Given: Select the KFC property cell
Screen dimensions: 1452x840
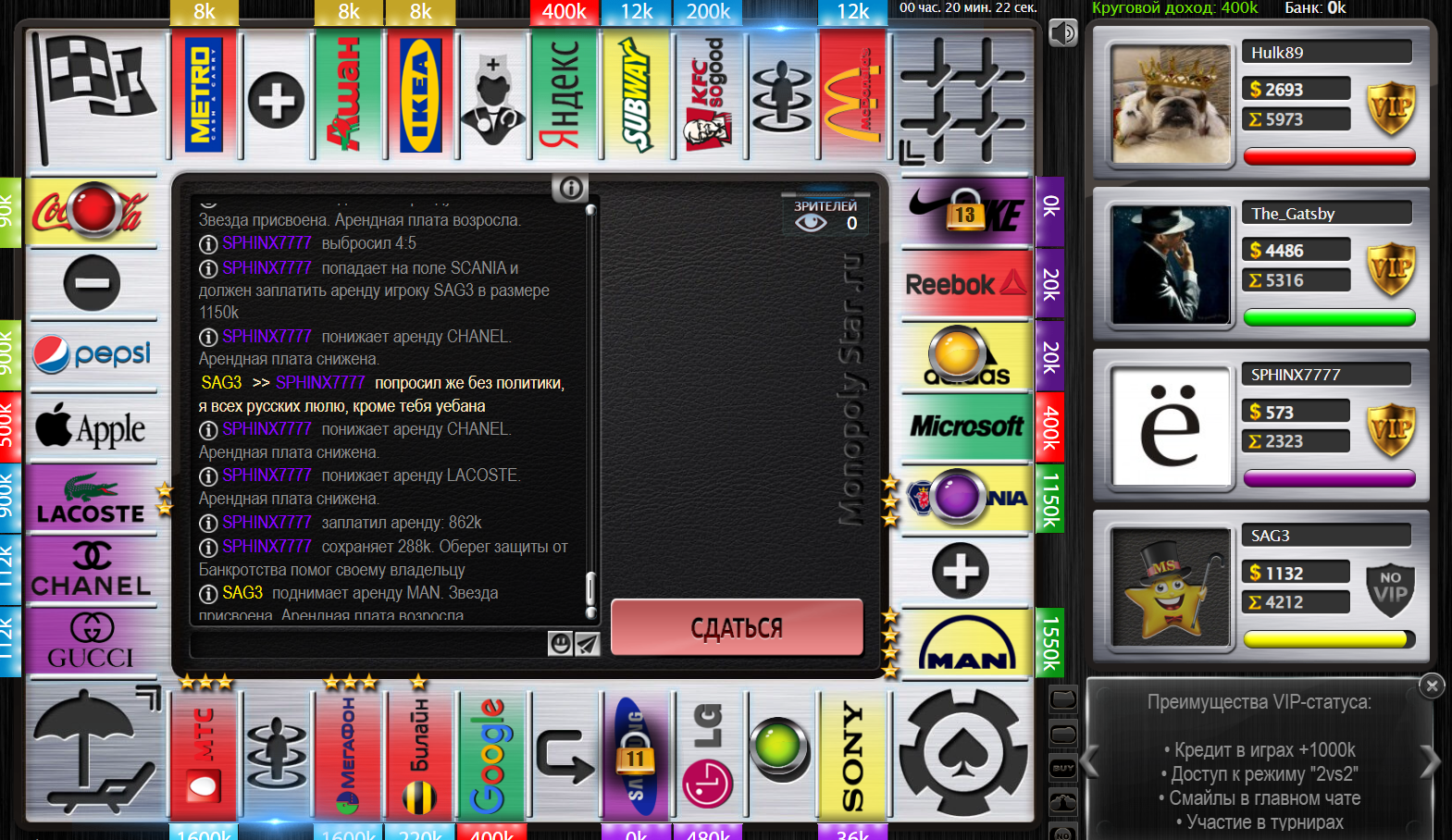Looking at the screenshot, I should [708, 94].
